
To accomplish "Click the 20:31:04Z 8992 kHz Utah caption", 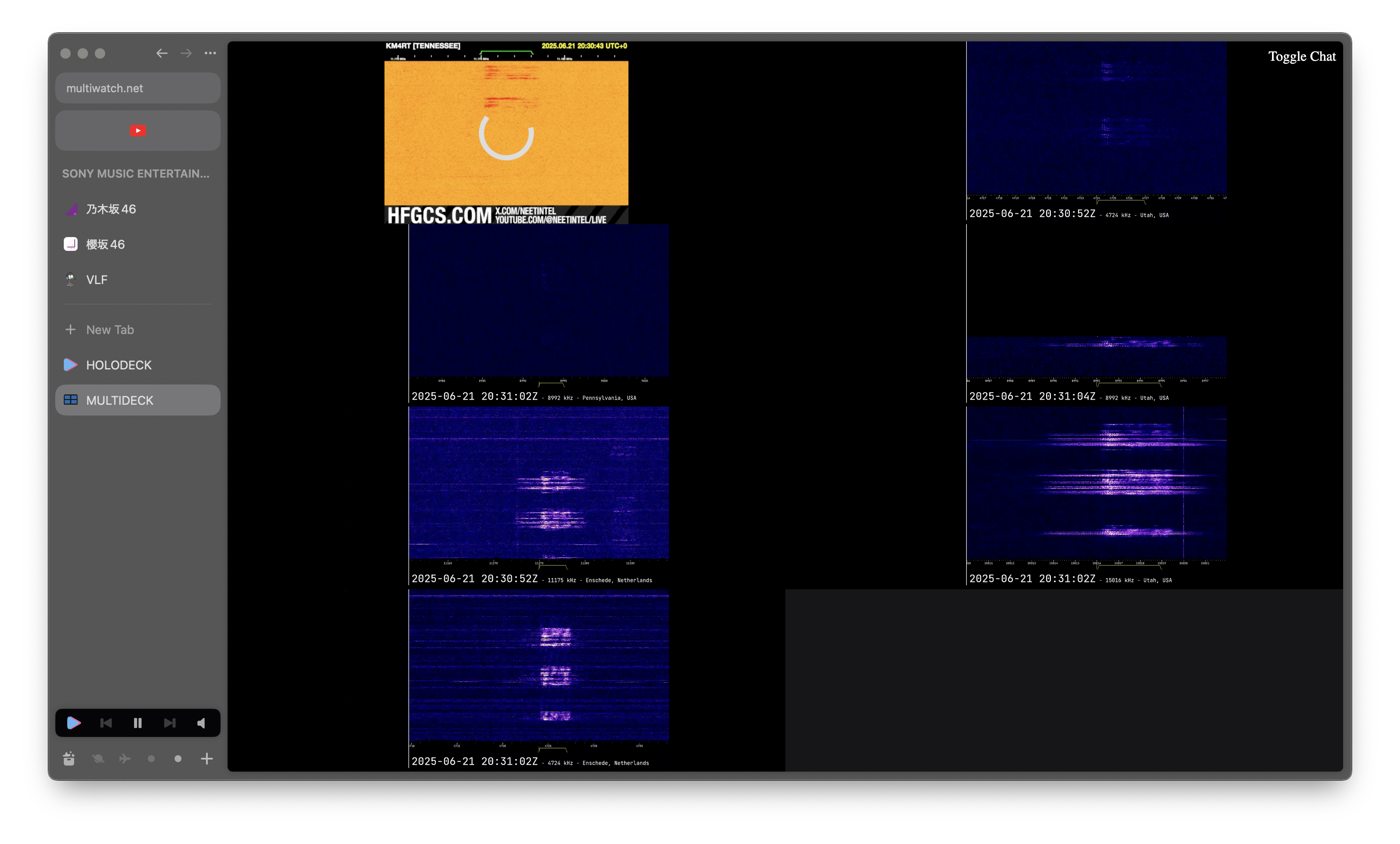I will pyautogui.click(x=1069, y=397).
